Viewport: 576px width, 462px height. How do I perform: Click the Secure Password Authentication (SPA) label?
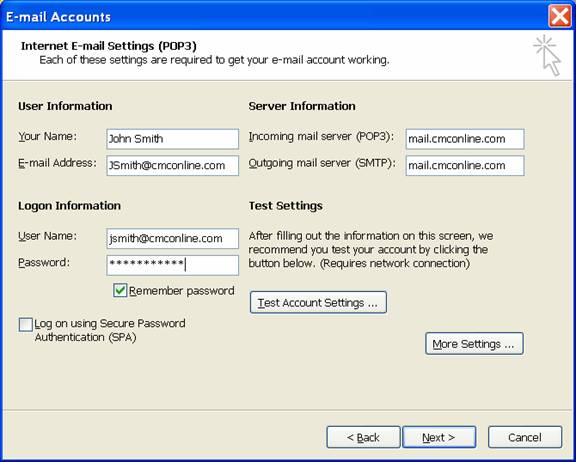[110, 330]
